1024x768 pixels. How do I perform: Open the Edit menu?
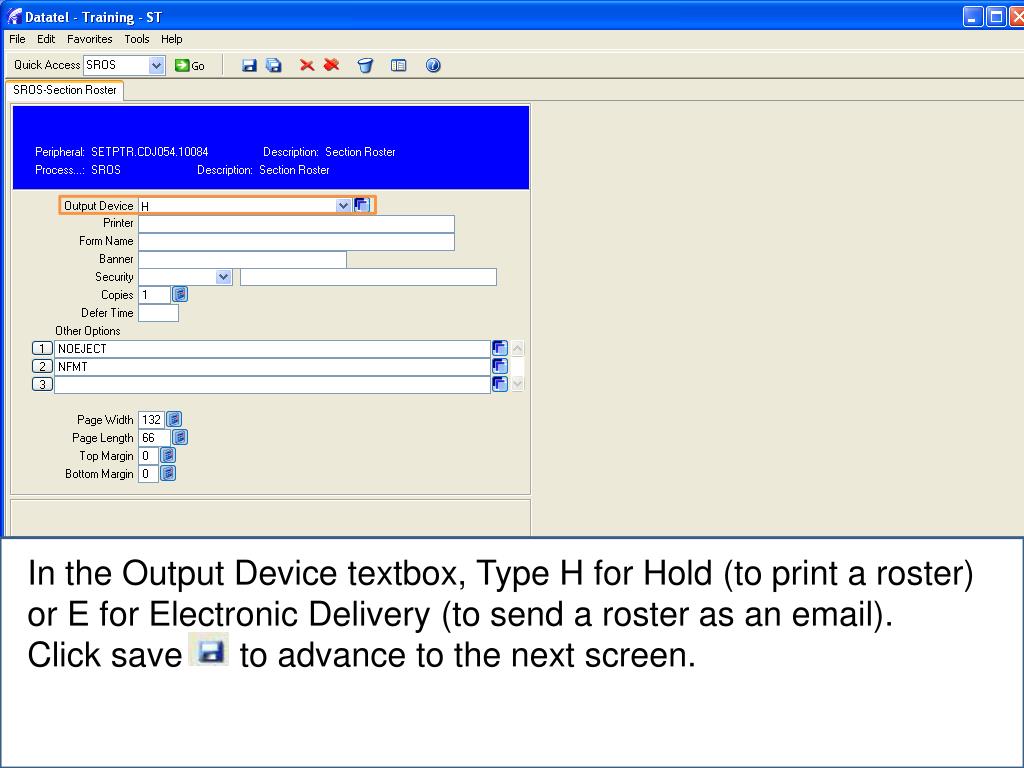pyautogui.click(x=46, y=39)
